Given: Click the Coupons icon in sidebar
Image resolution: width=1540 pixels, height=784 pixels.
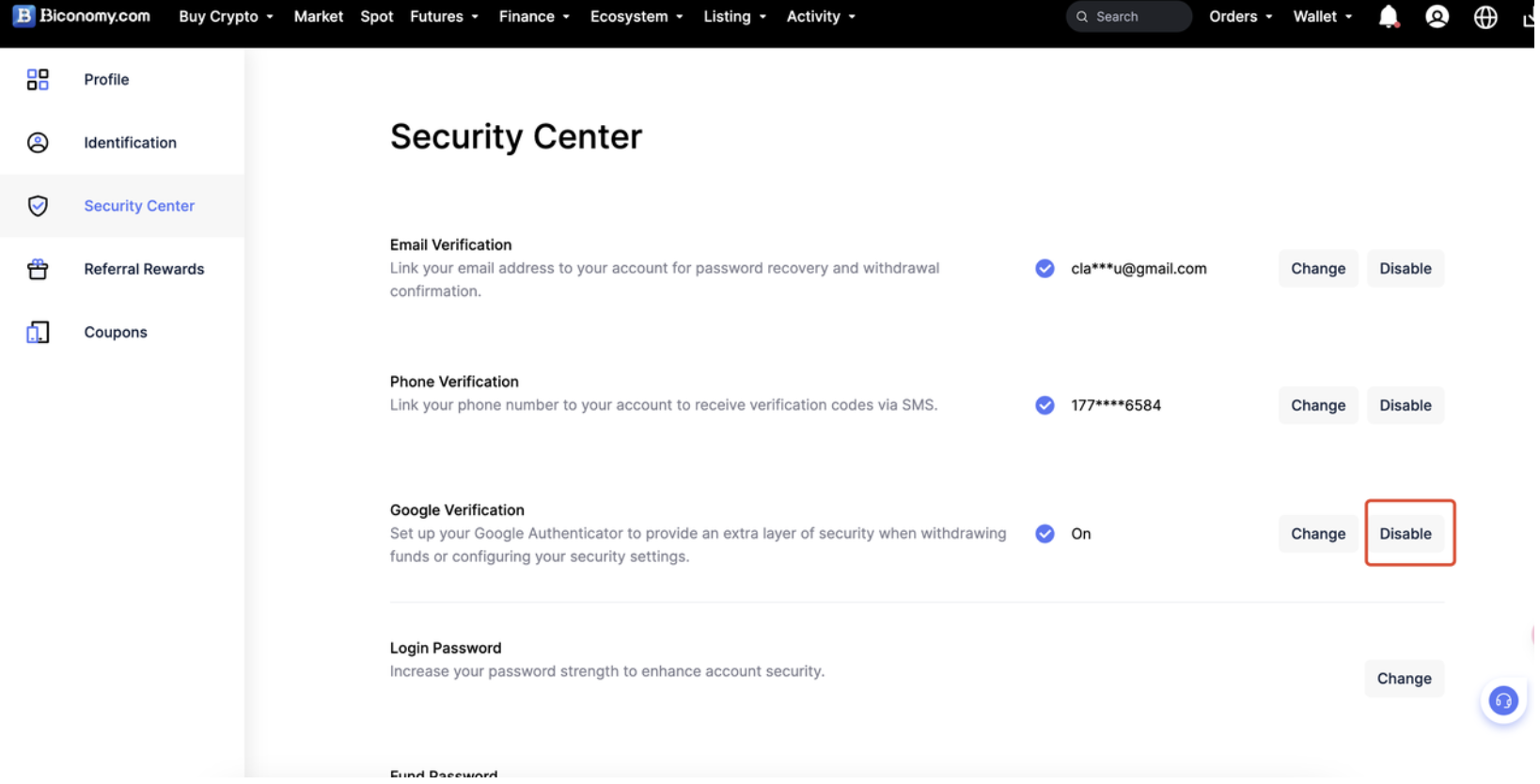Looking at the screenshot, I should coord(38,333).
